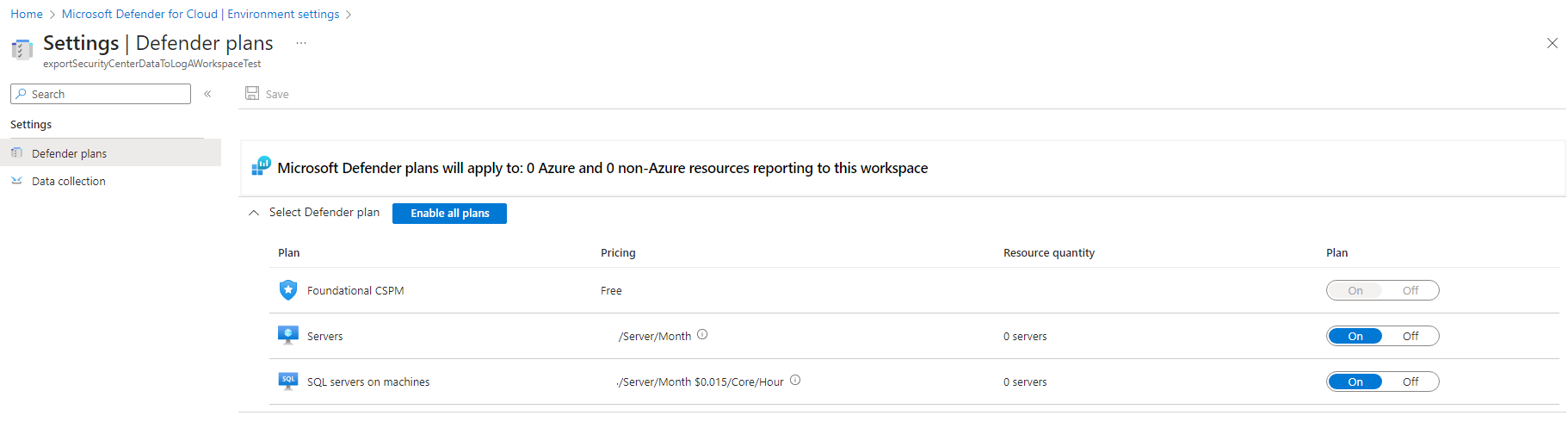Click the Save disk icon
Image resolution: width=1568 pixels, height=428 pixels.
252,93
